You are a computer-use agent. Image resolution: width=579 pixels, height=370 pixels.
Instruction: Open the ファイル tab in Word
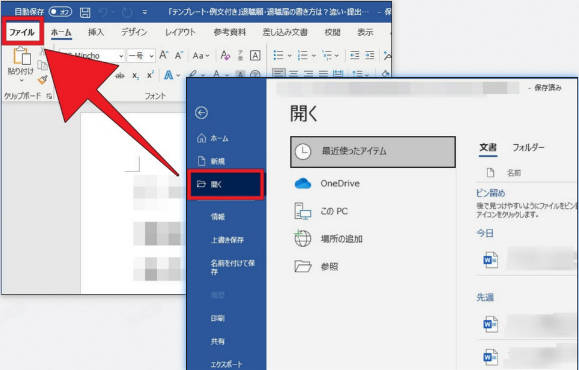click(x=22, y=32)
